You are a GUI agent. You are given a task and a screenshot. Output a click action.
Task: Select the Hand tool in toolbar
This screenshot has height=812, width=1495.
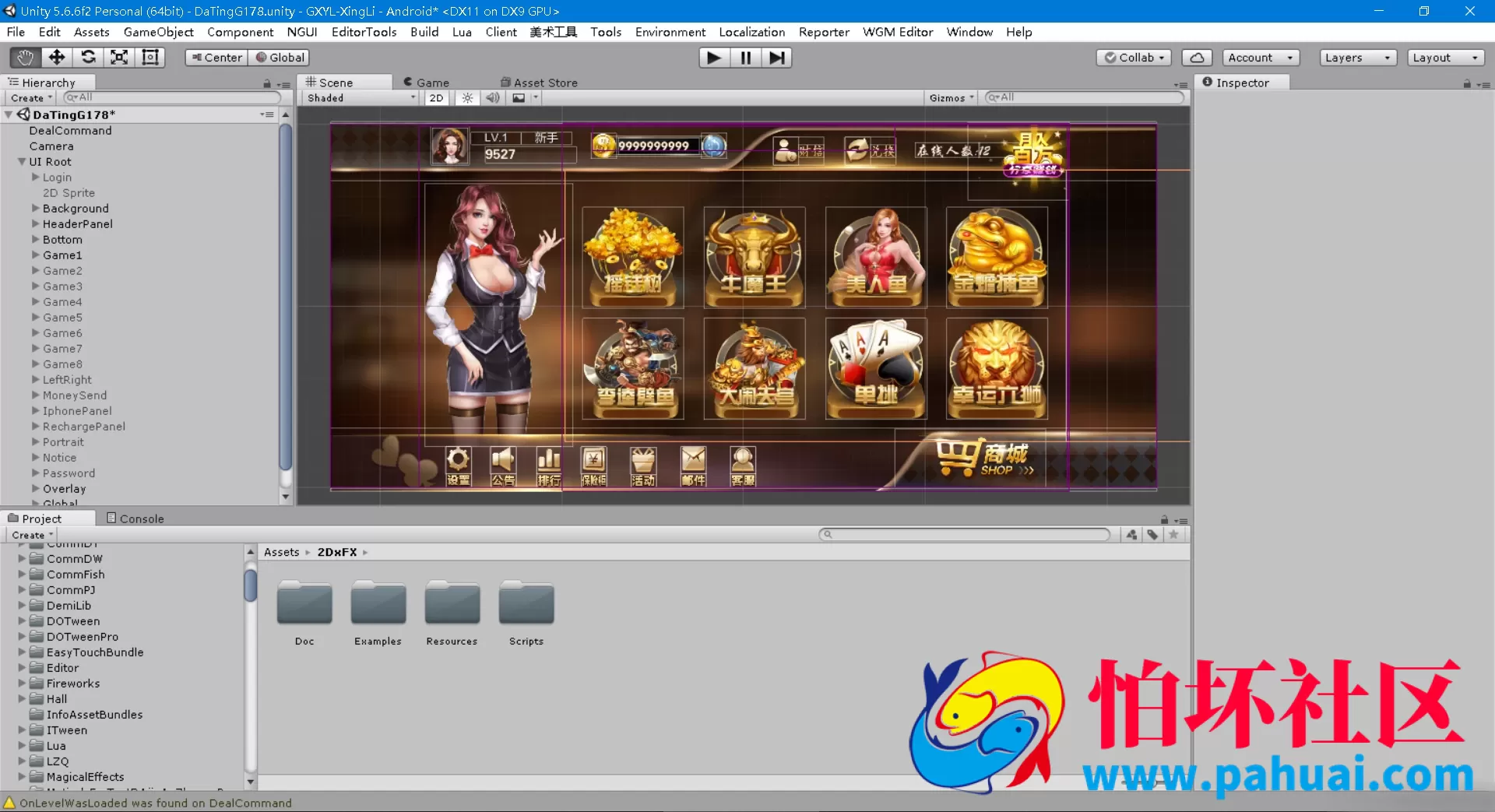click(x=25, y=58)
